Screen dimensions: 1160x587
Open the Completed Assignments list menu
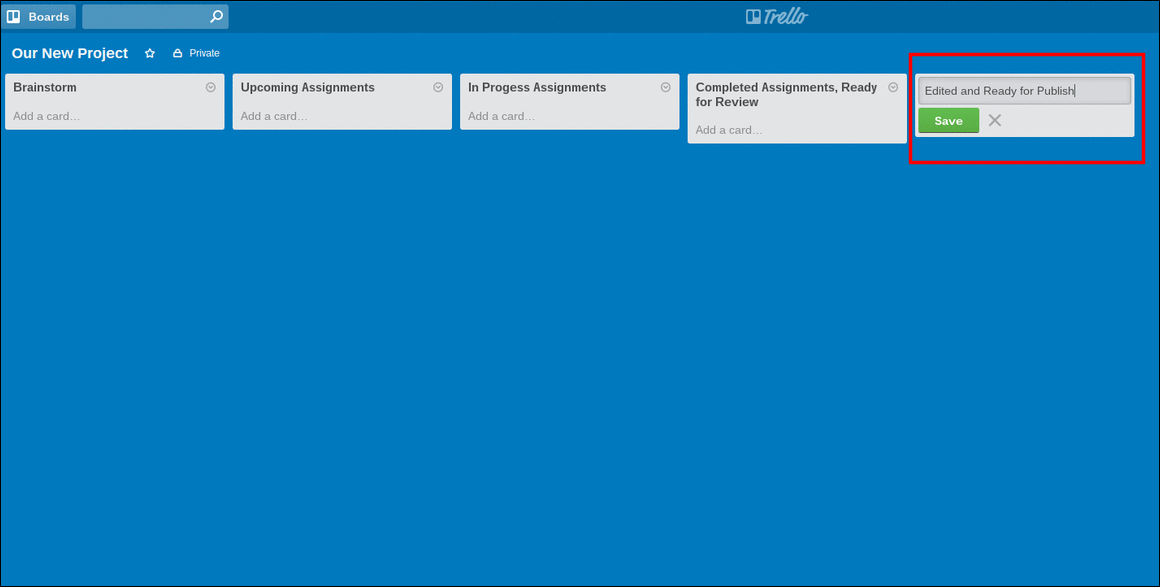click(x=893, y=87)
